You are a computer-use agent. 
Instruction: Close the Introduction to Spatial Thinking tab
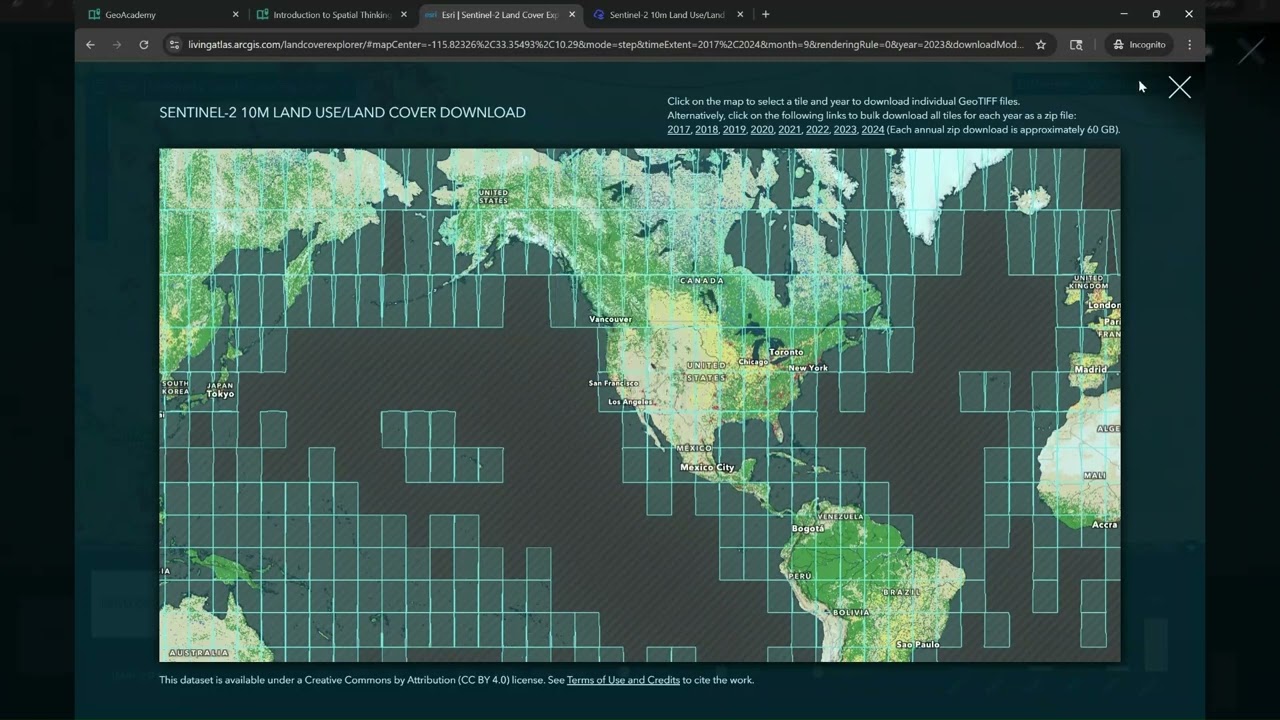404,15
